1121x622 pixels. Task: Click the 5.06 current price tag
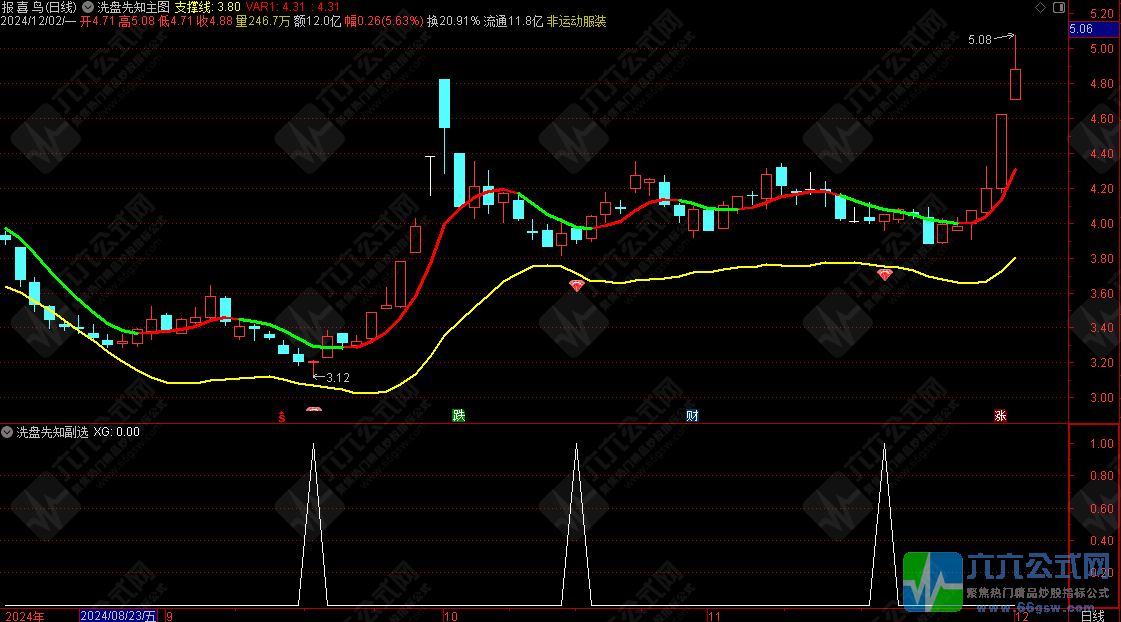pos(1081,30)
